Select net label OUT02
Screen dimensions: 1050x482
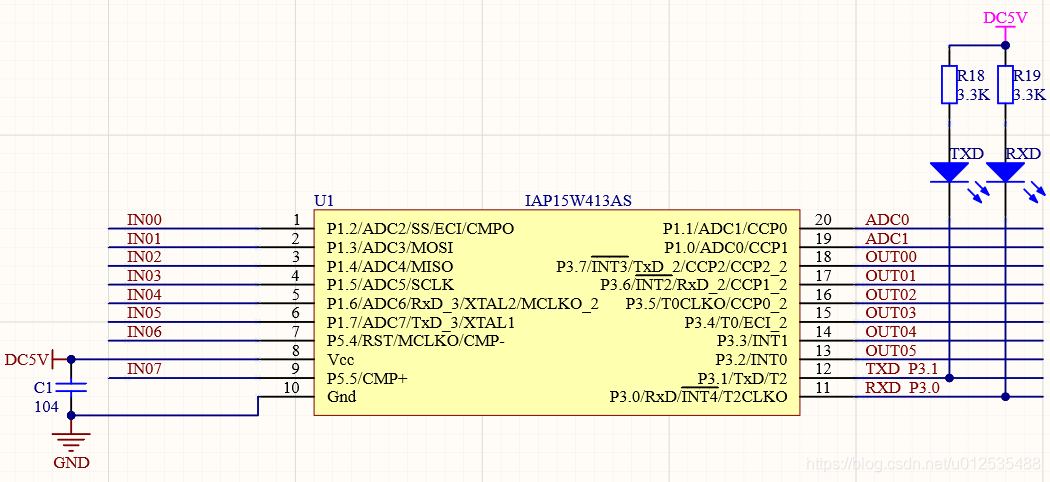tap(891, 295)
